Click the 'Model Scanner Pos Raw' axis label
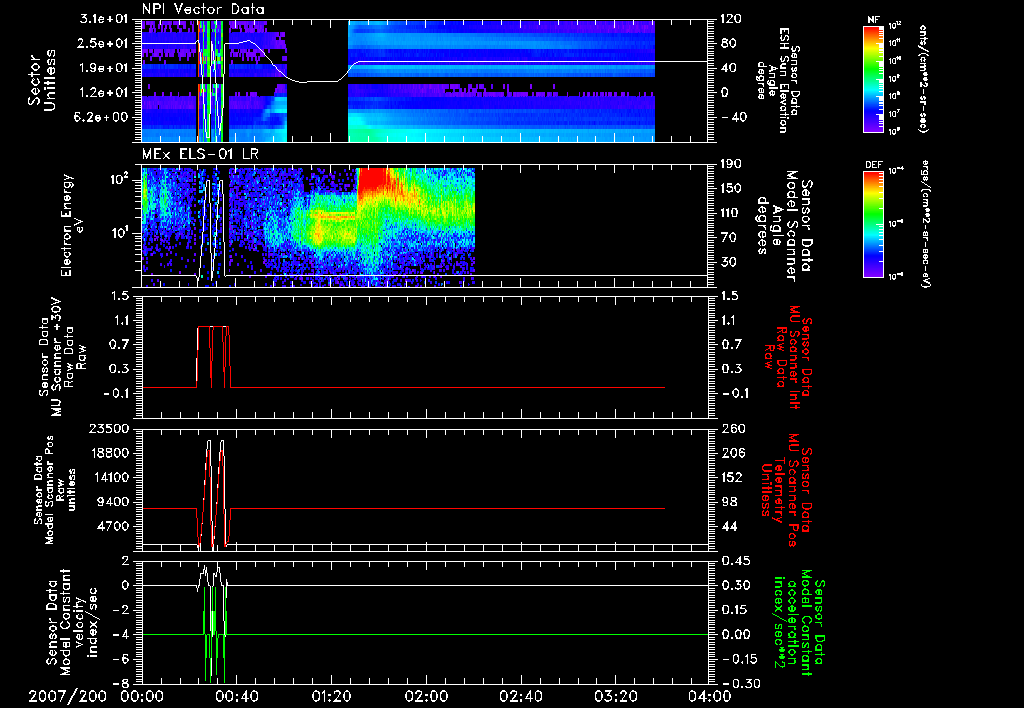1024x708 pixels. [55, 490]
